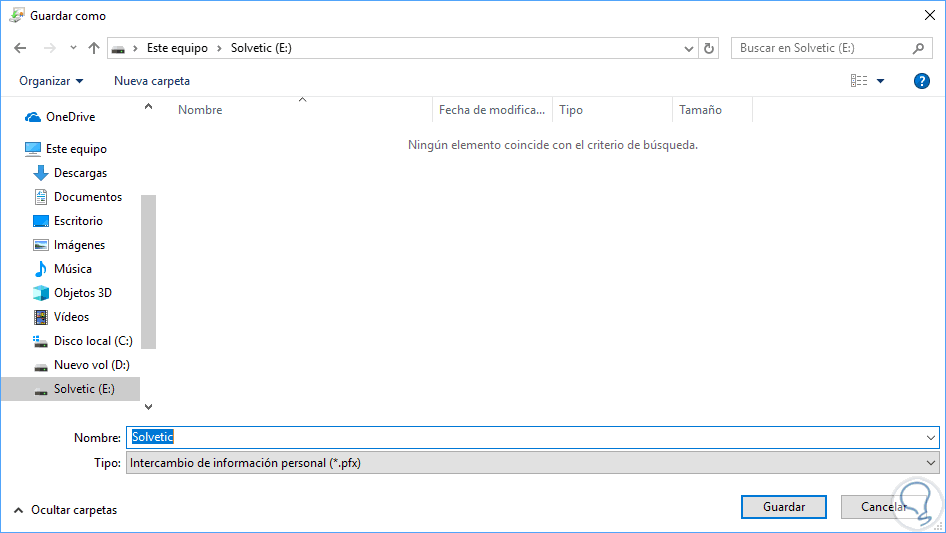Image resolution: width=946 pixels, height=533 pixels.
Task: Click the navigation pane scrollbar thumb
Action: click(x=148, y=272)
